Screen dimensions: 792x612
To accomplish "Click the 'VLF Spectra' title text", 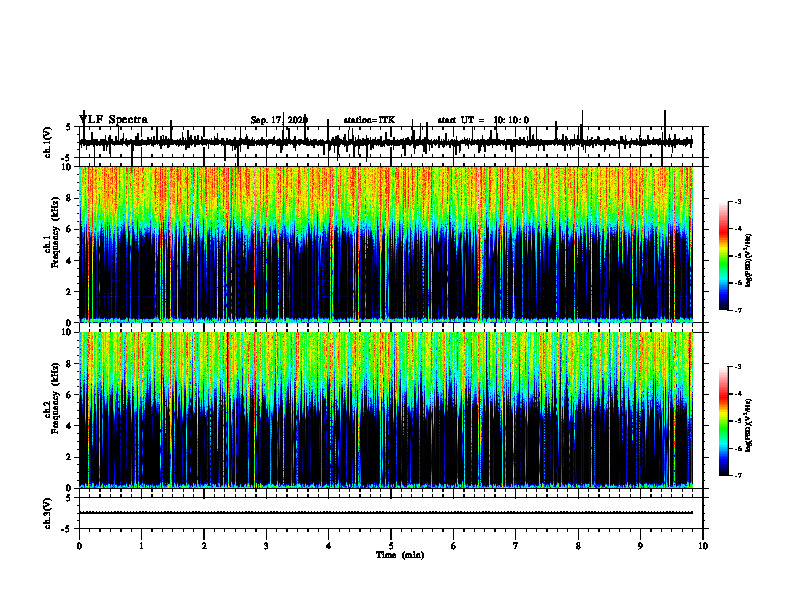I will 113,120.
